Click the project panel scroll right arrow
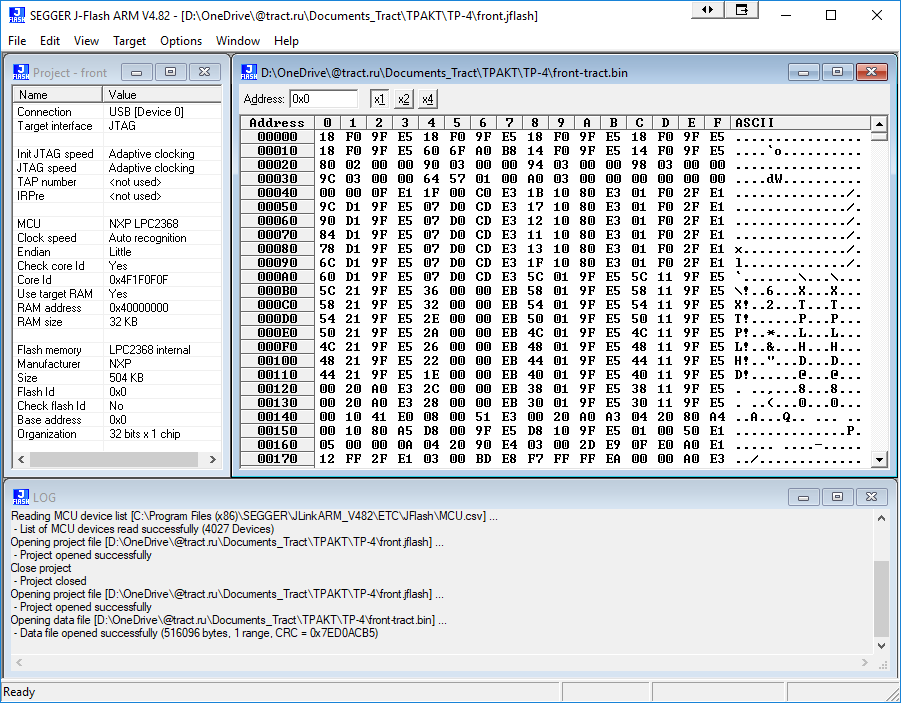The width and height of the screenshot is (901, 703). click(213, 459)
